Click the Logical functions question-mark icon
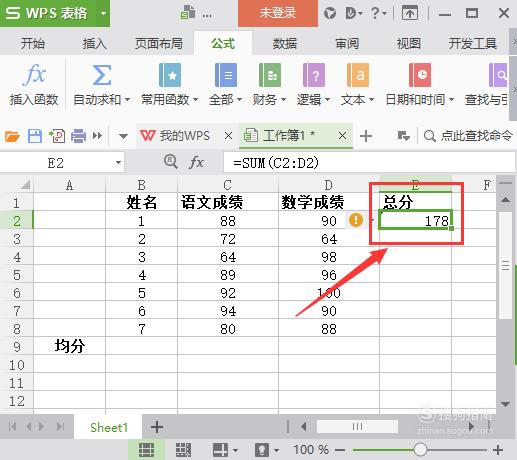The width and height of the screenshot is (517, 460). 314,75
